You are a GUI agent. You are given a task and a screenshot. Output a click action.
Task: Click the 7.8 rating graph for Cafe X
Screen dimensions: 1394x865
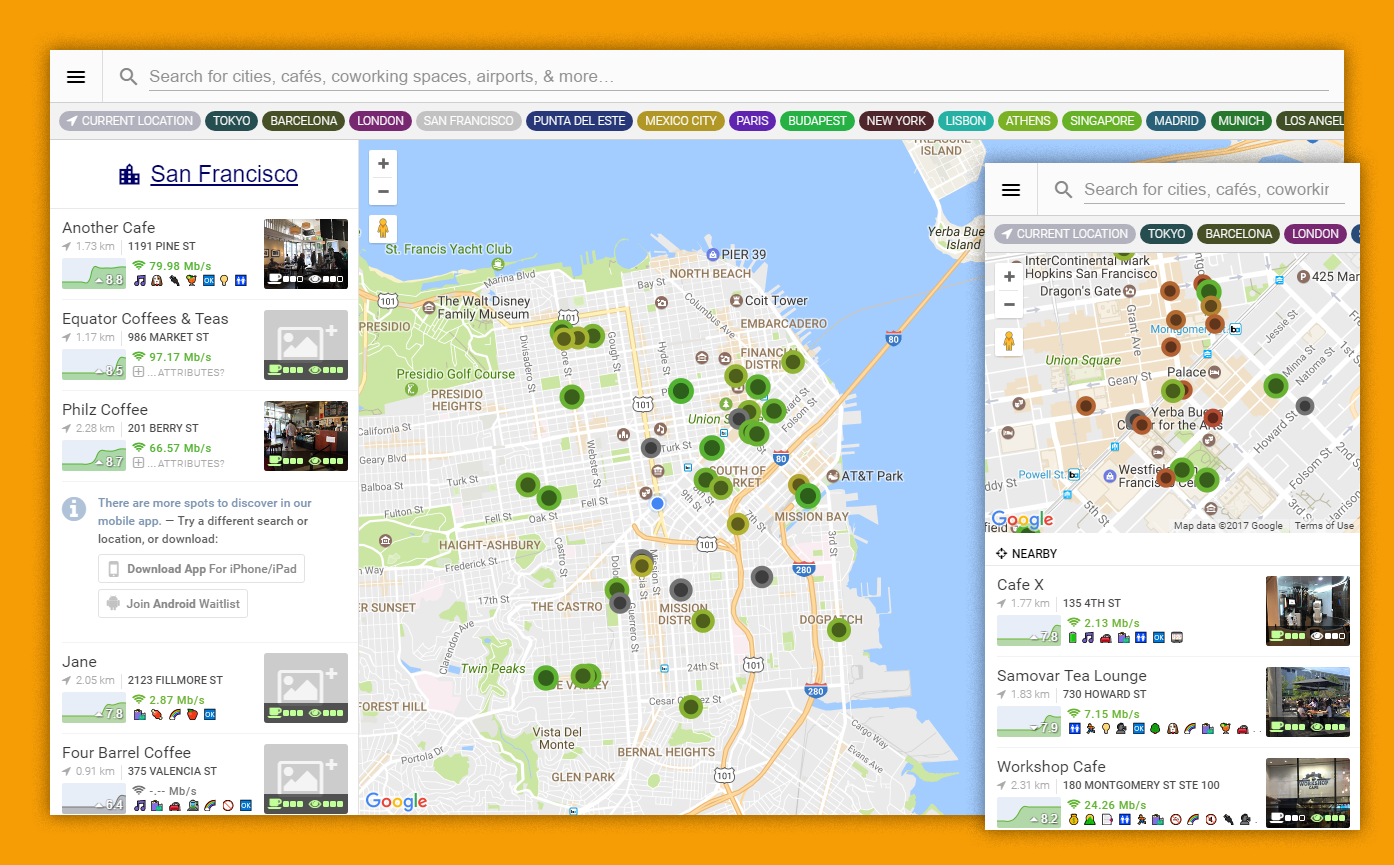coord(1029,630)
